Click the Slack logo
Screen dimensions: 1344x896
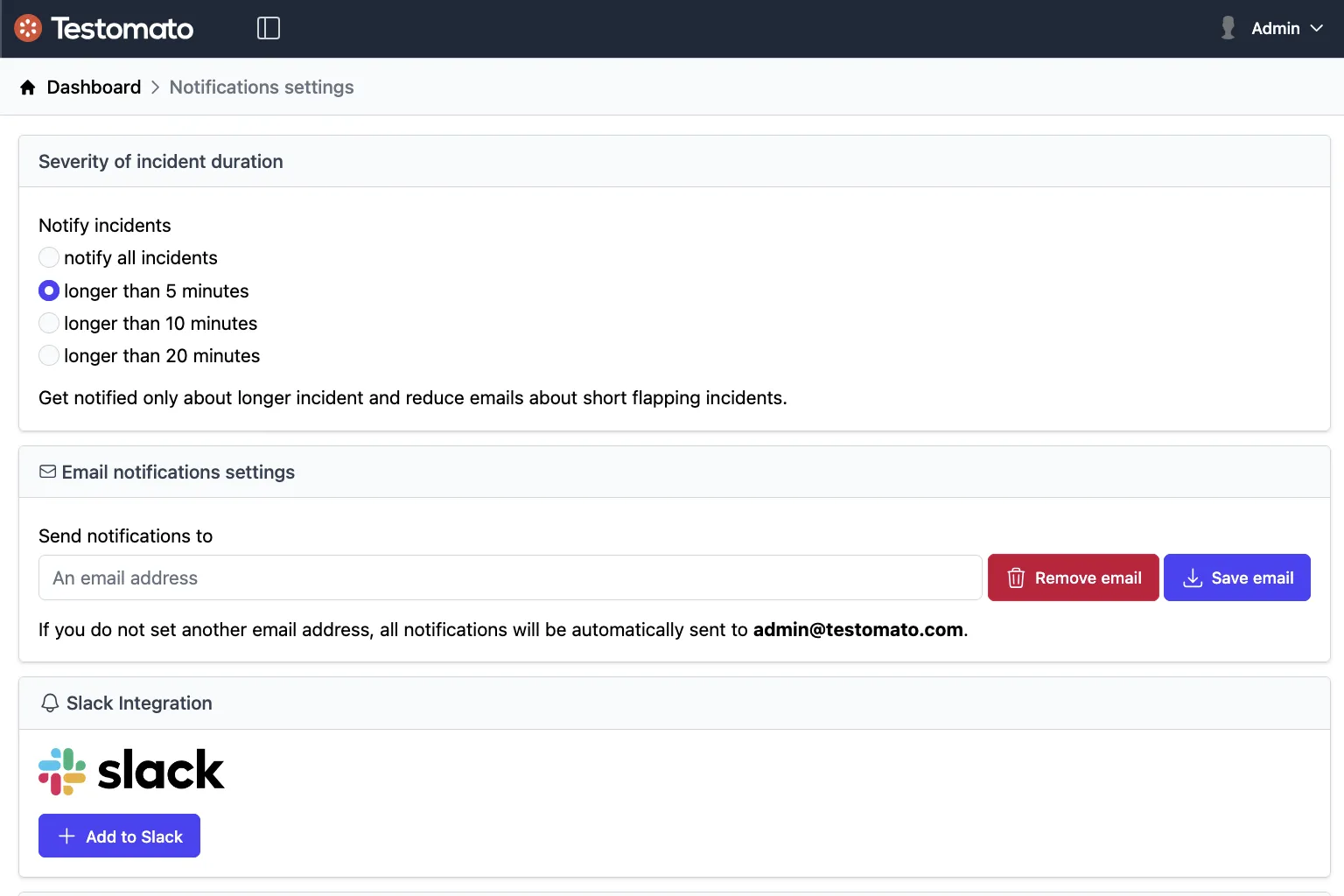click(130, 770)
